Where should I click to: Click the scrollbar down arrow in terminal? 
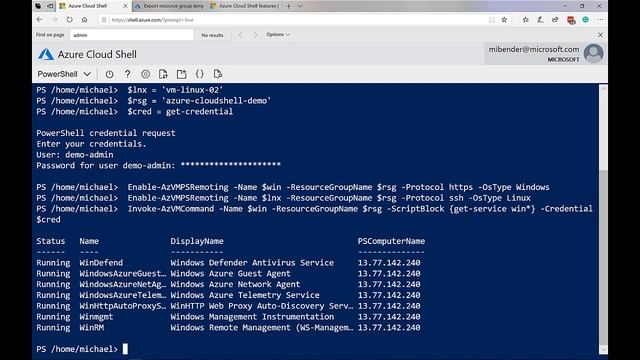pyautogui.click(x=603, y=350)
